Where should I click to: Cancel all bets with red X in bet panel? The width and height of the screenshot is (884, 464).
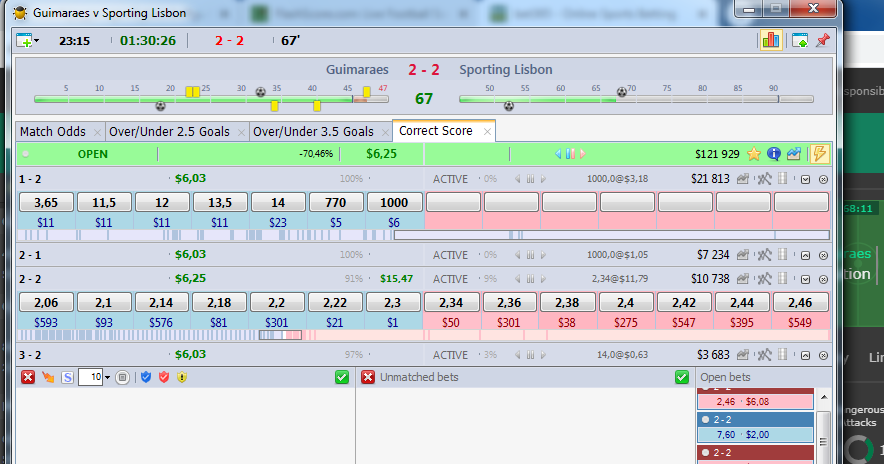tap(28, 377)
